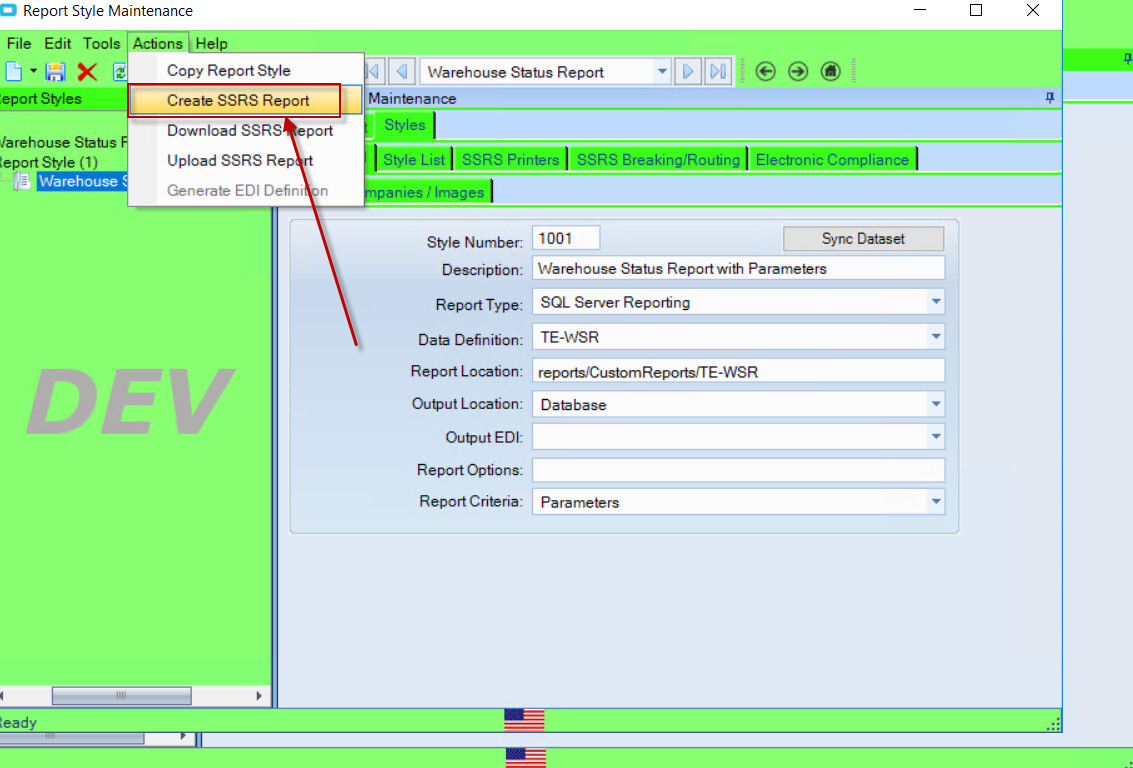The image size is (1133, 768).
Task: Click the pin icon in the background window
Action: pos(1128,61)
